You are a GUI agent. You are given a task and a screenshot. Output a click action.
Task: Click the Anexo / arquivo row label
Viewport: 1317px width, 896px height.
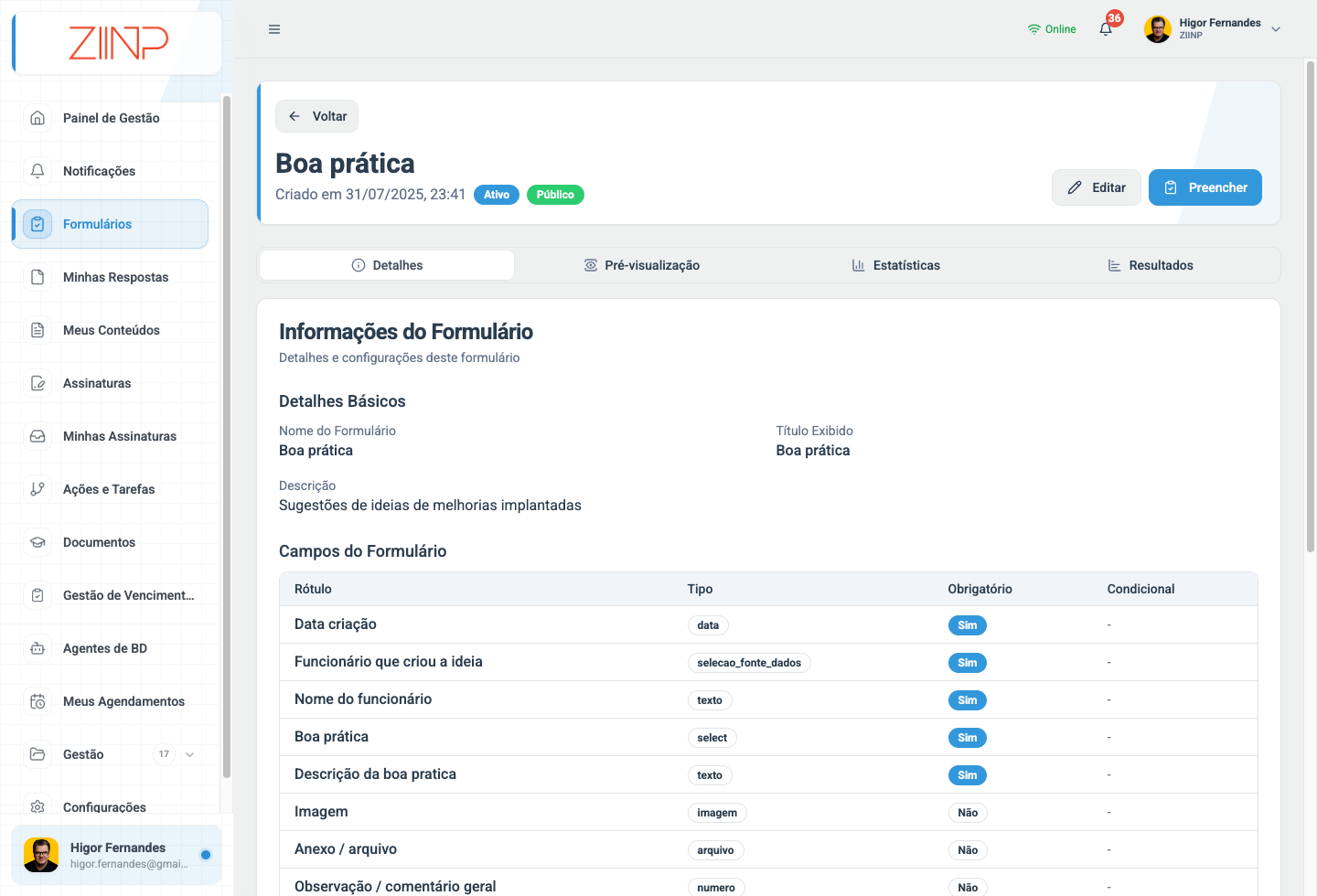(346, 849)
